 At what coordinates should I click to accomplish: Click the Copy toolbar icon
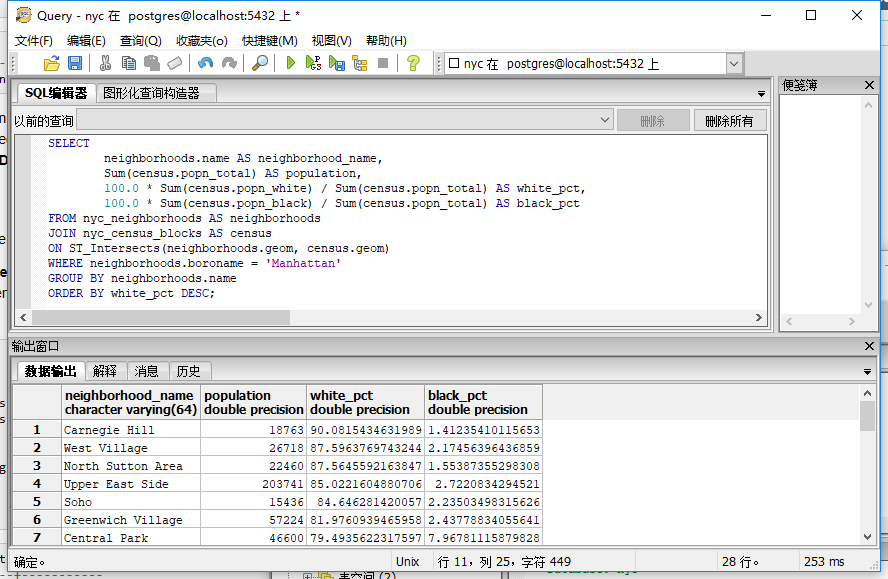coord(129,63)
